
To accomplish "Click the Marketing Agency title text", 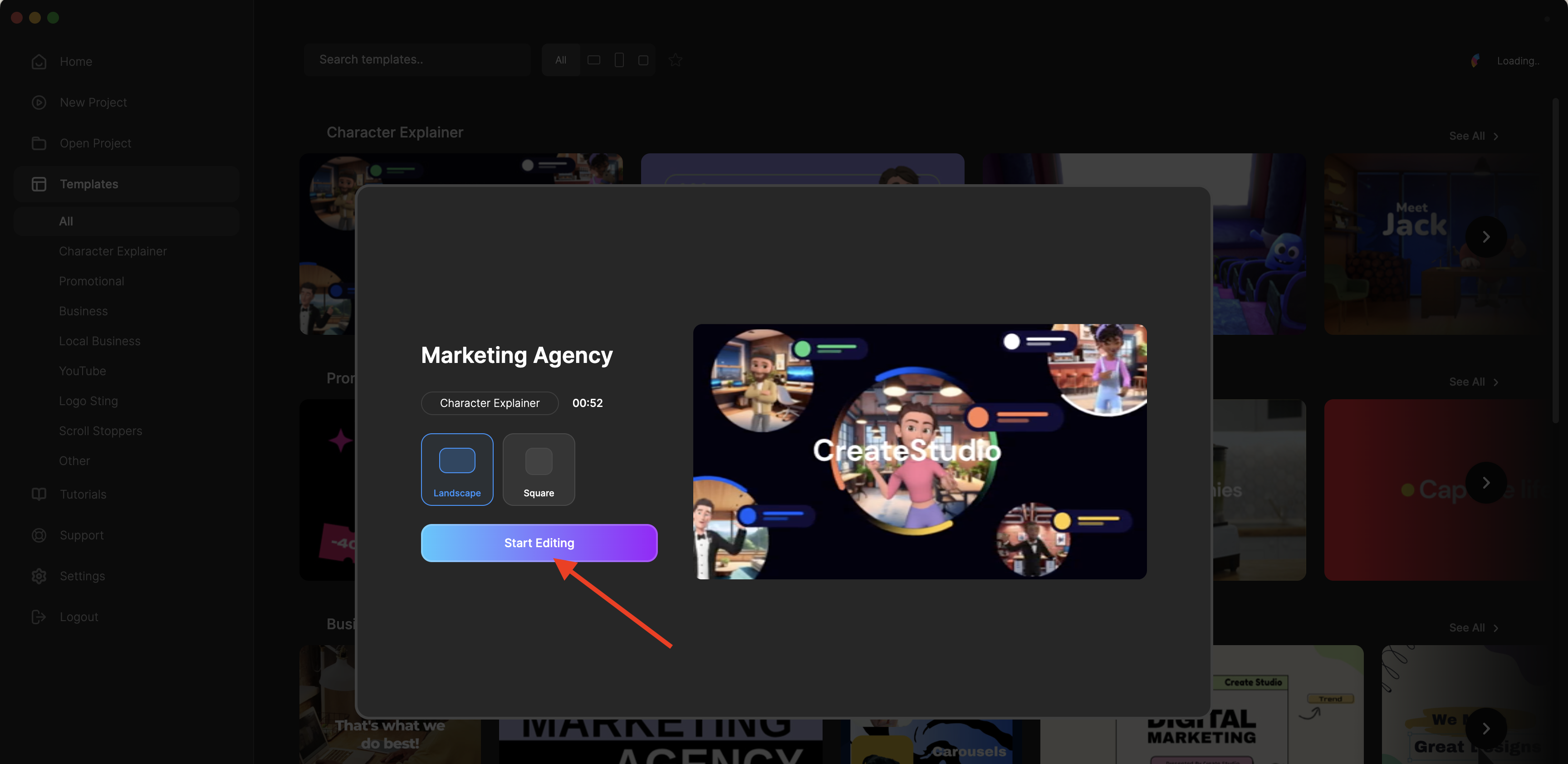I will 517,355.
